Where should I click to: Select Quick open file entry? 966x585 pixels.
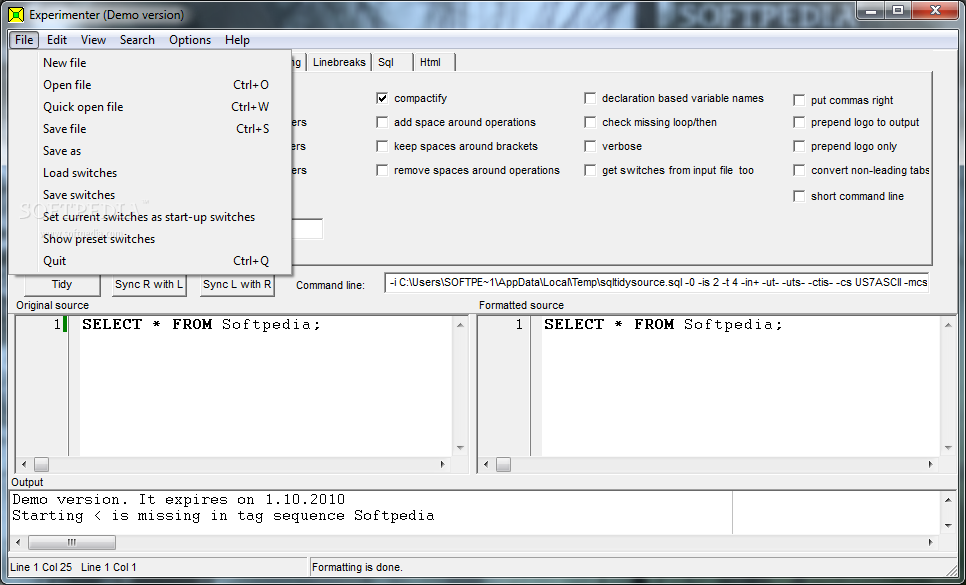pos(150,107)
